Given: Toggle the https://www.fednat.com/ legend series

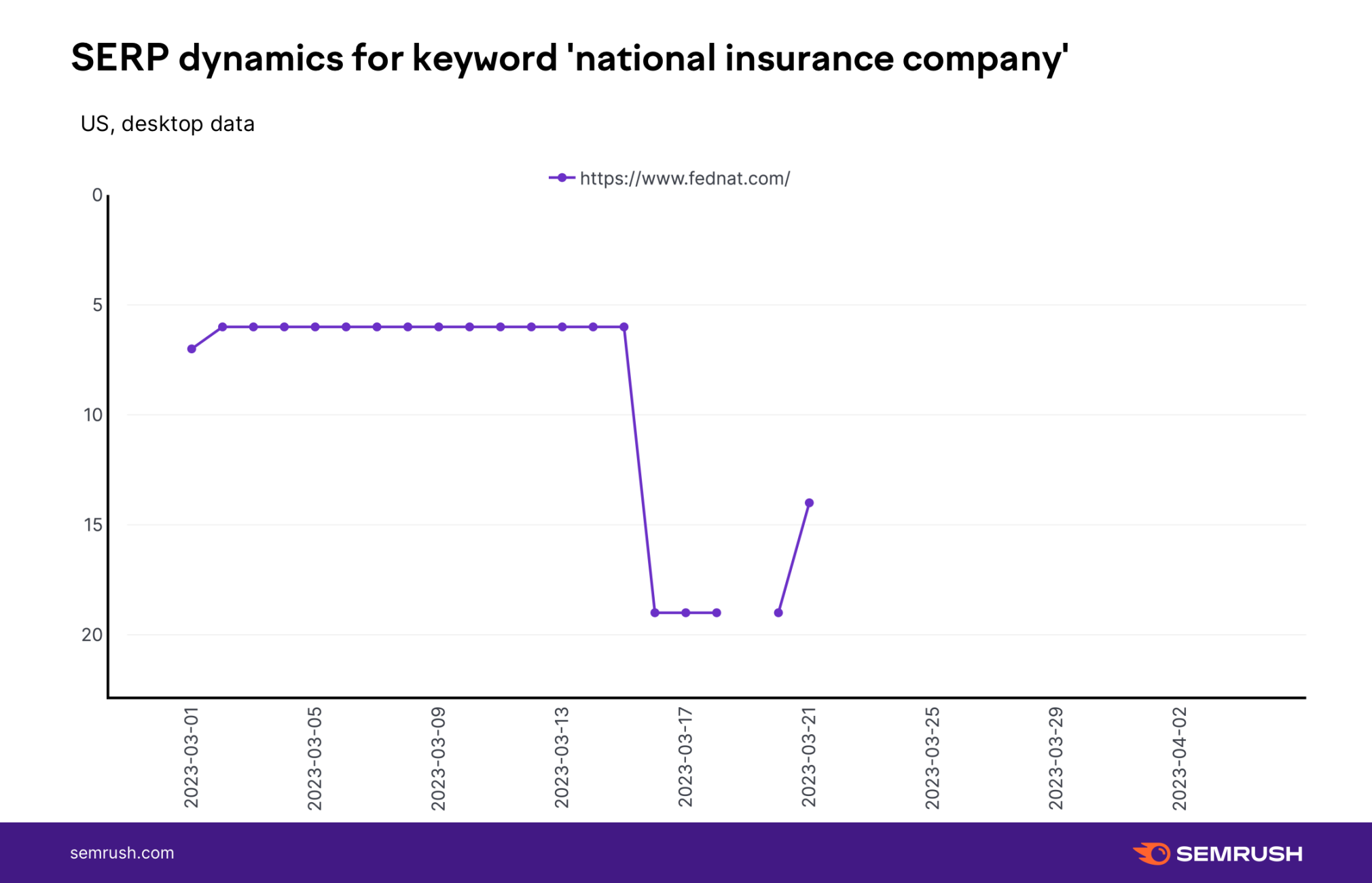Looking at the screenshot, I should (685, 179).
